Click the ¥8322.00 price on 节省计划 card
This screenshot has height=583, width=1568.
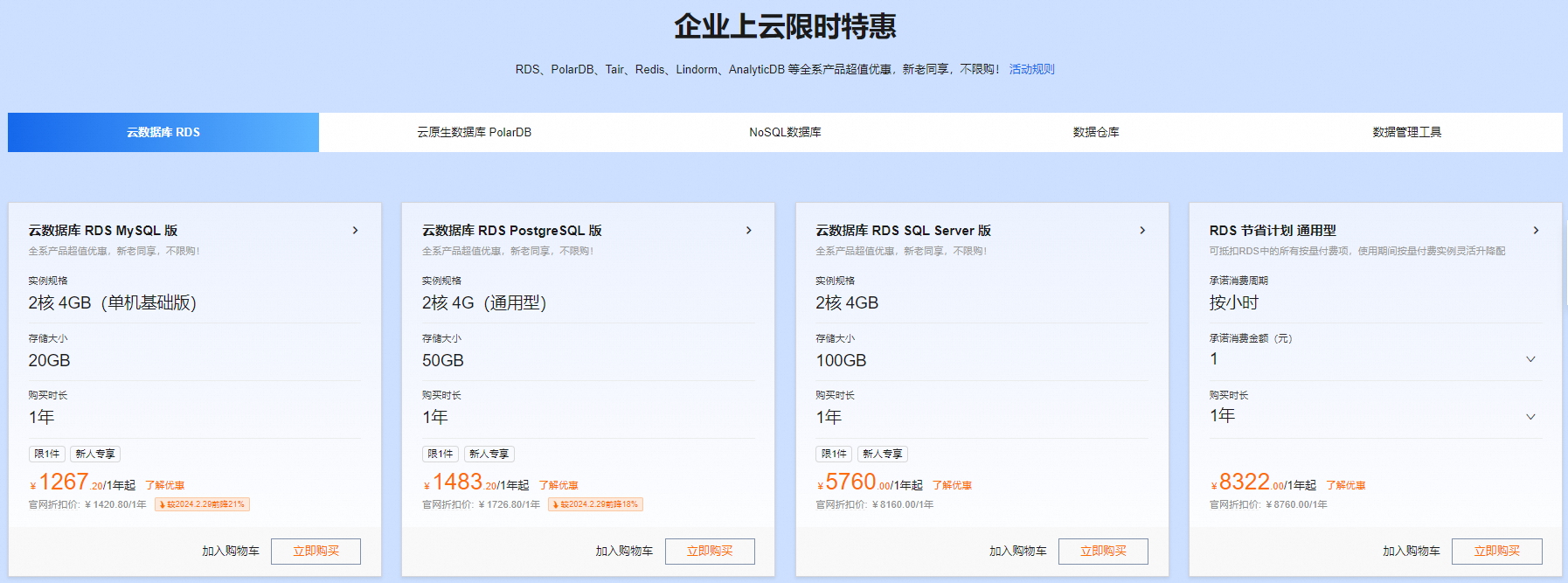coord(1248,482)
